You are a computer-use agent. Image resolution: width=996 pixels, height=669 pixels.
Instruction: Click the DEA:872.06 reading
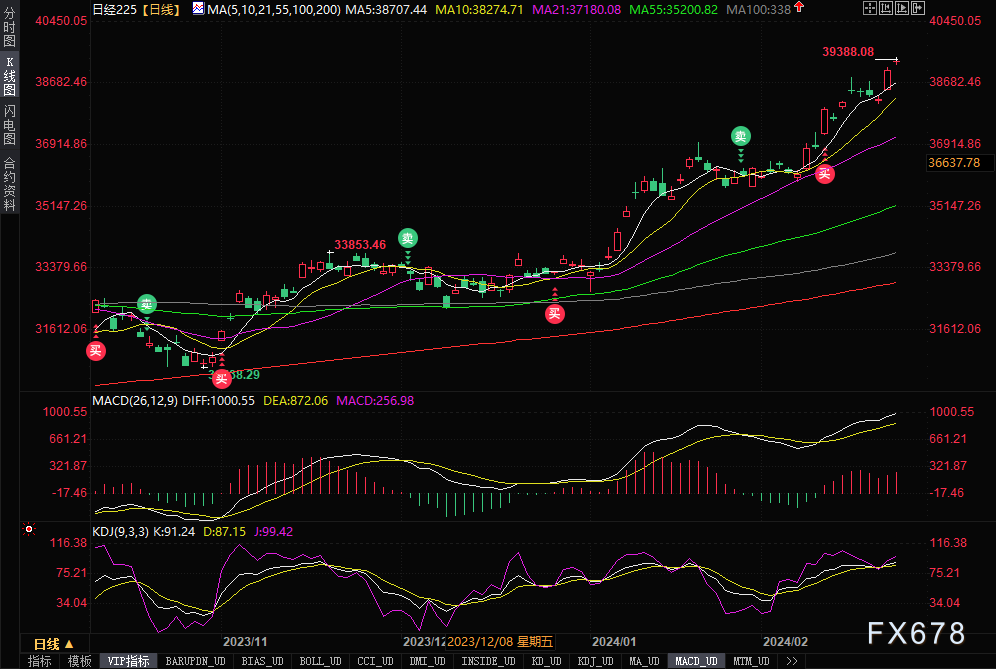295,401
